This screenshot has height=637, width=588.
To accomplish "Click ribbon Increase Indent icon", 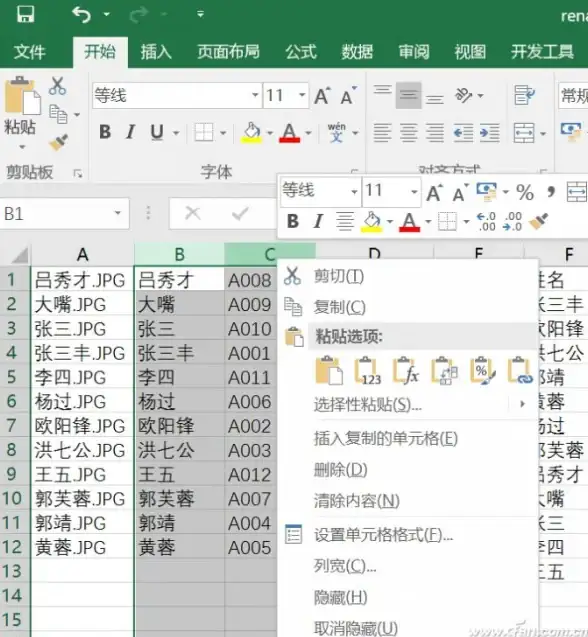I will [x=490, y=133].
